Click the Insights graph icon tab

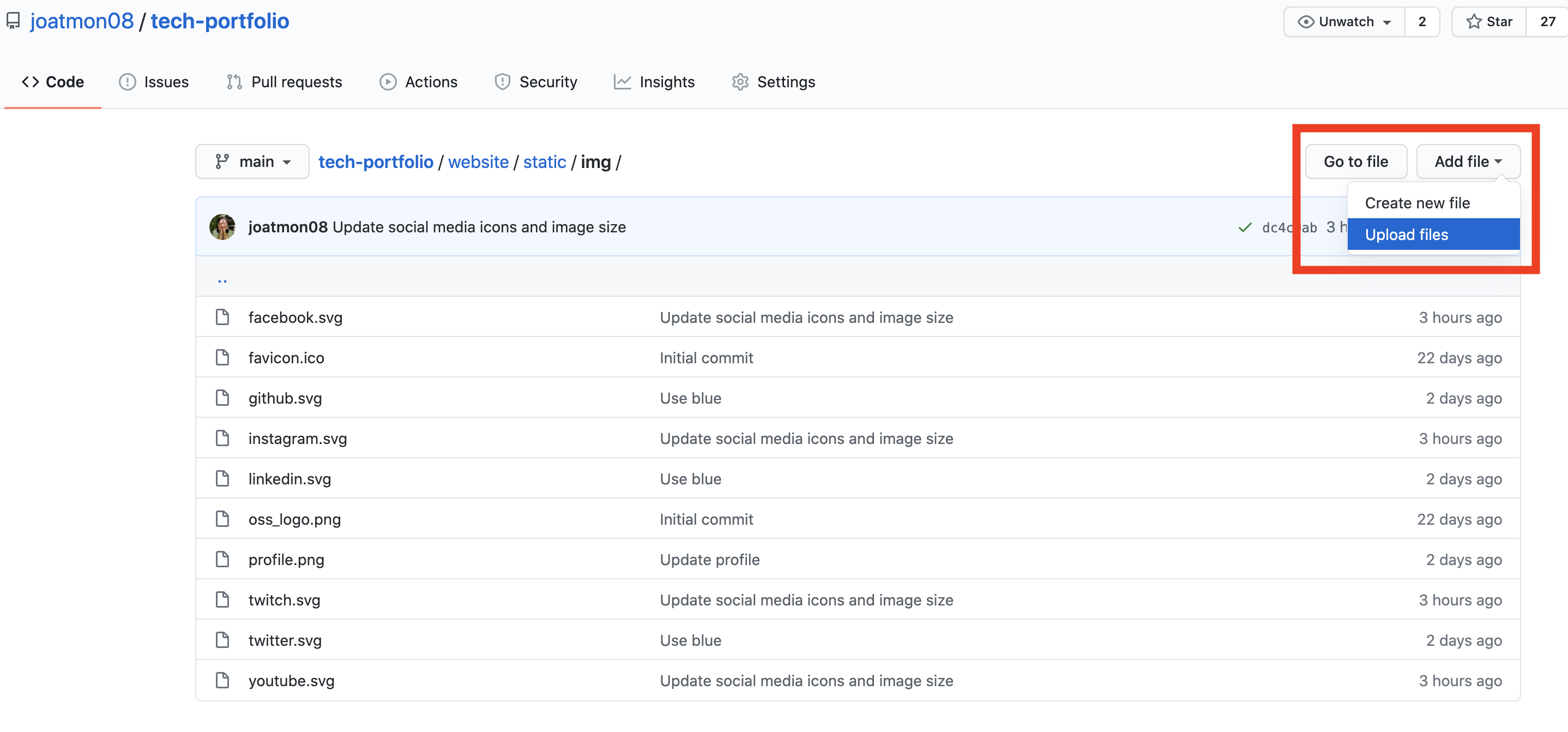click(x=622, y=82)
